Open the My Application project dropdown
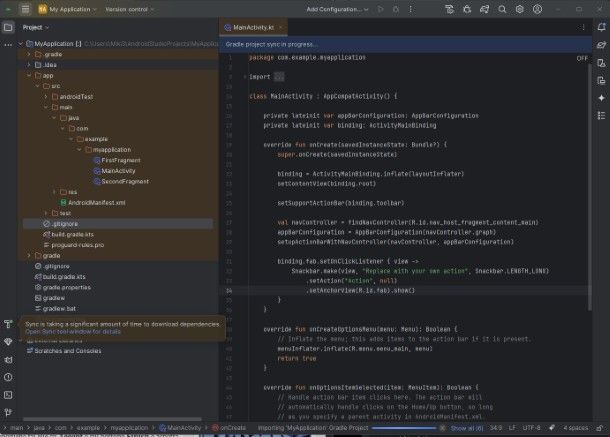 click(x=71, y=8)
